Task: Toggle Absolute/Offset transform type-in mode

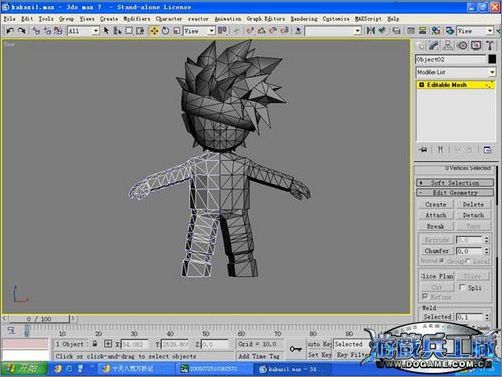Action: pos(108,344)
